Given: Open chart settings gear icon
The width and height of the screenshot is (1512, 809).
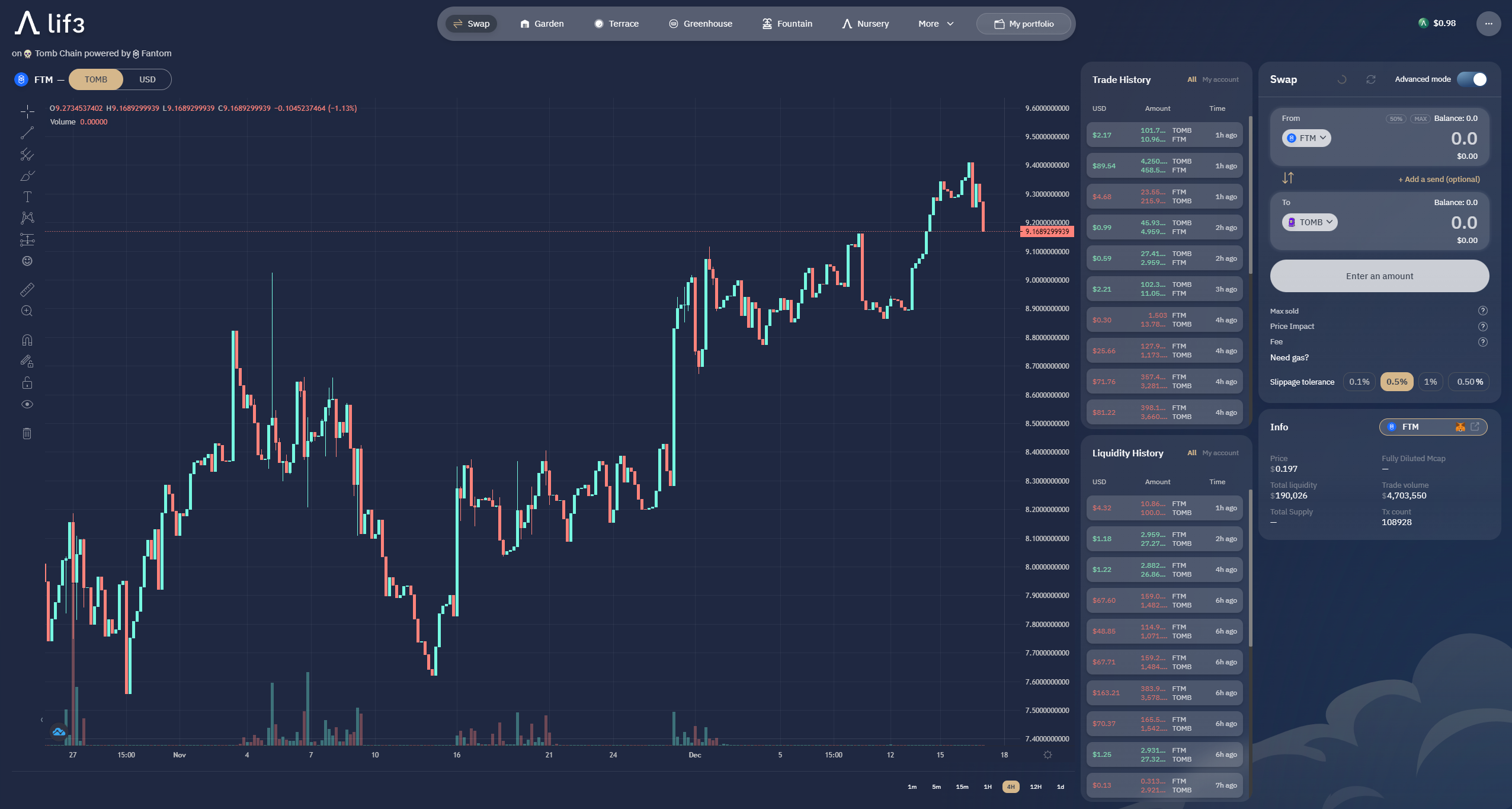Looking at the screenshot, I should click(x=1047, y=755).
